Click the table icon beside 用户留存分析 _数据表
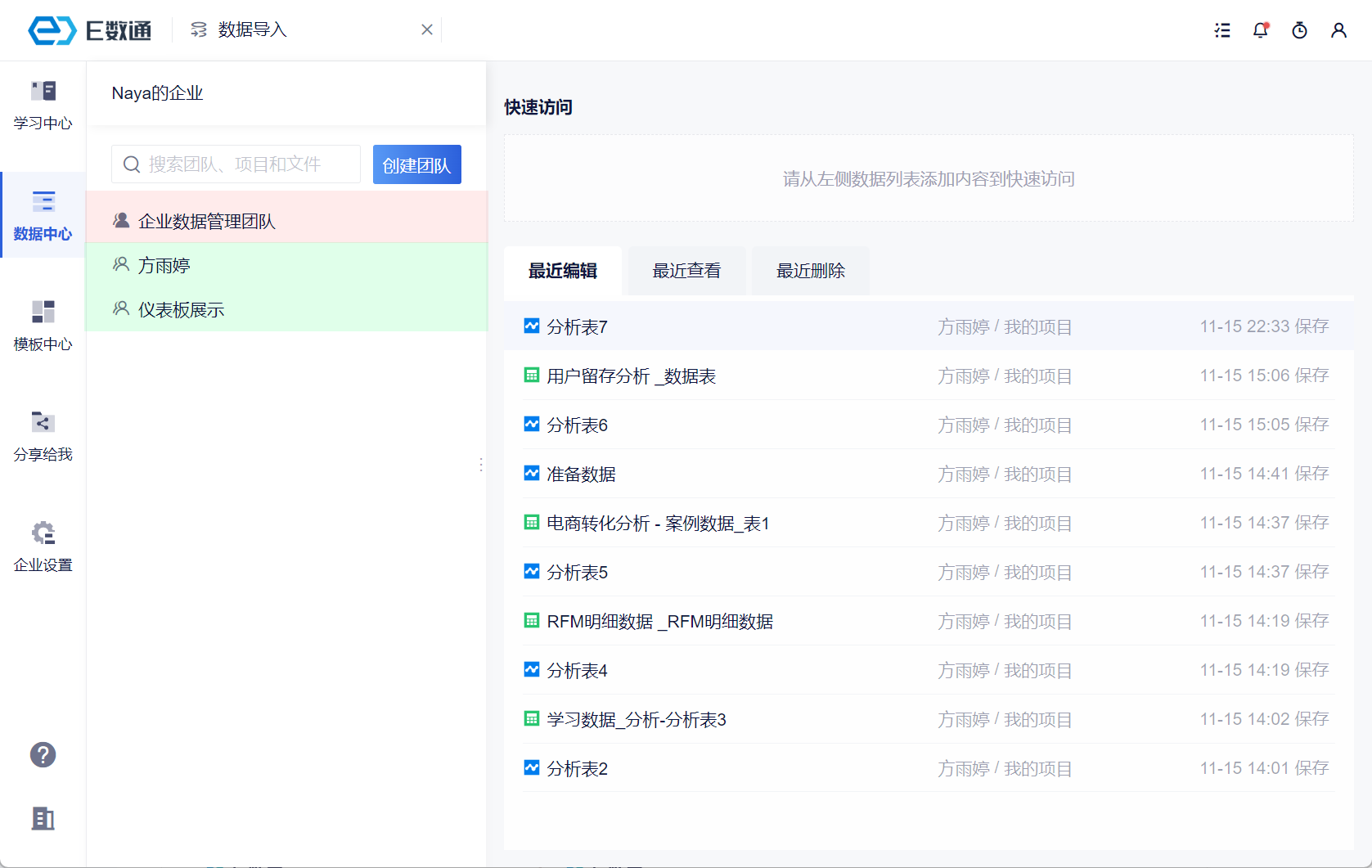1372x868 pixels. (532, 375)
